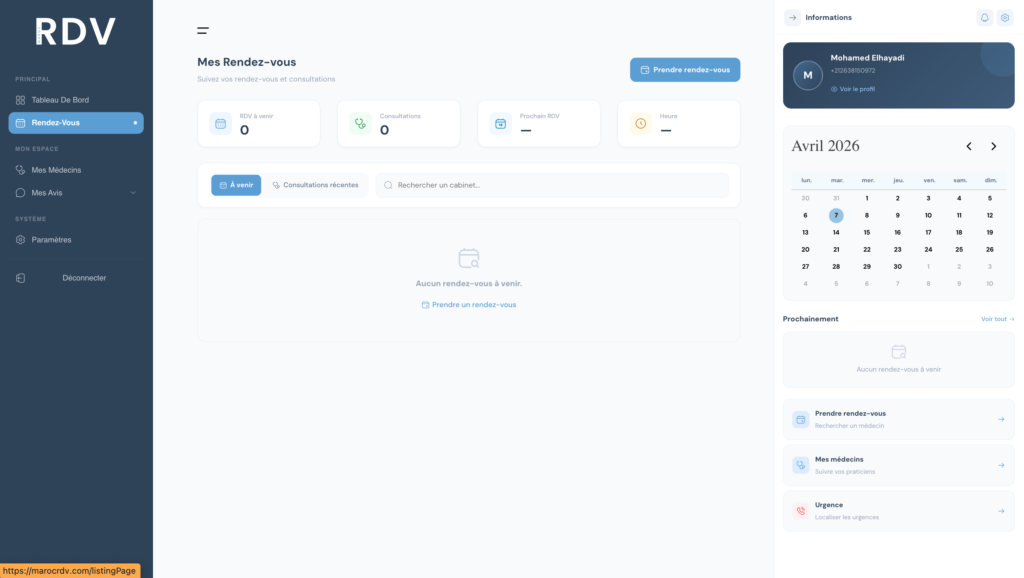The image size is (1024, 578).
Task: Toggle the sidebar hamburger menu icon
Action: pos(203,31)
